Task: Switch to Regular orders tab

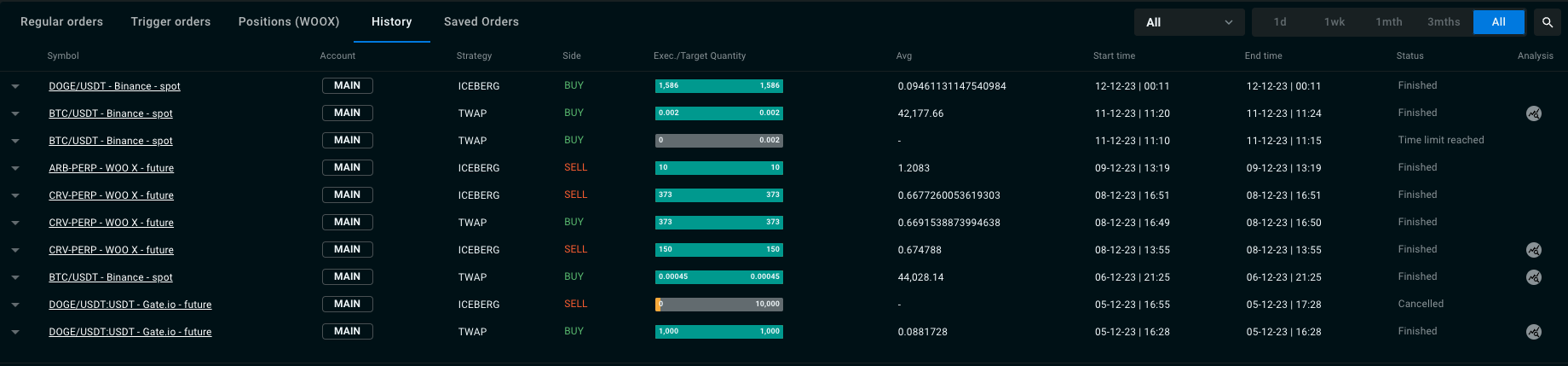Action: tap(61, 21)
